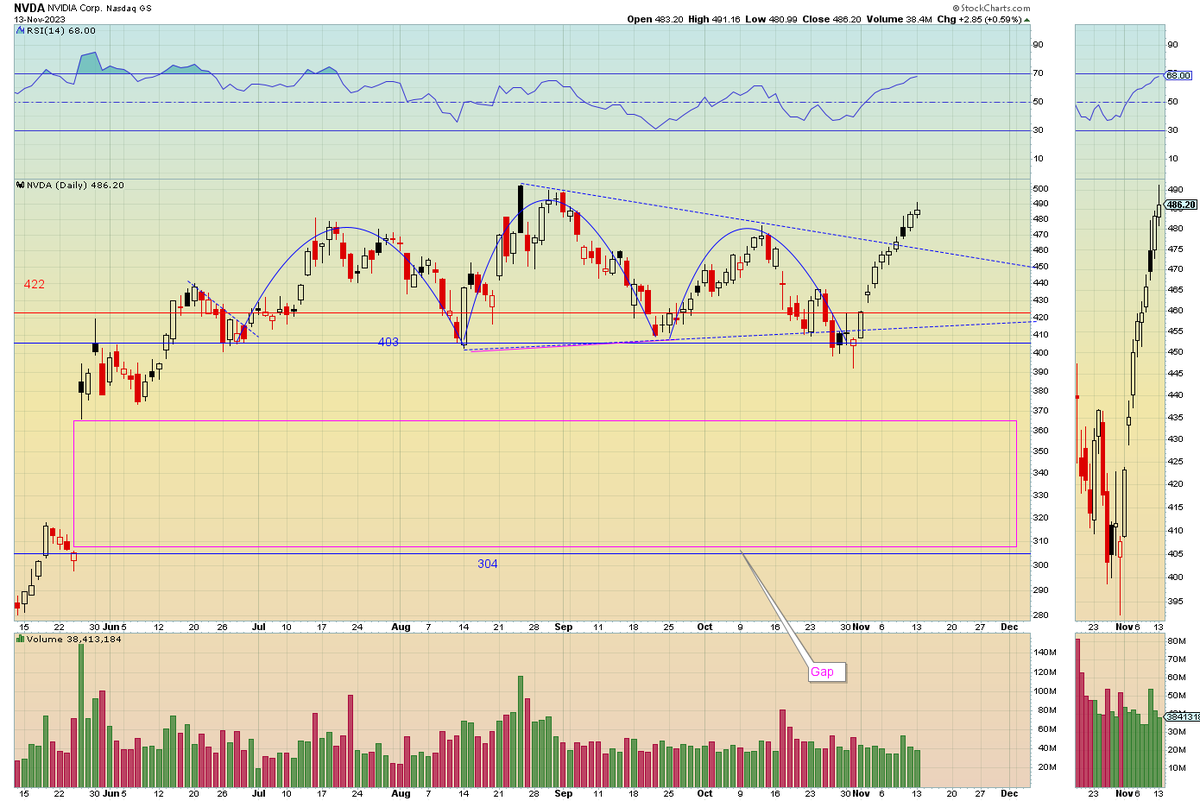Viewport: 1200px width, 801px height.
Task: Click the 486.20 last-price tag on zoom panel
Action: pyautogui.click(x=1181, y=205)
